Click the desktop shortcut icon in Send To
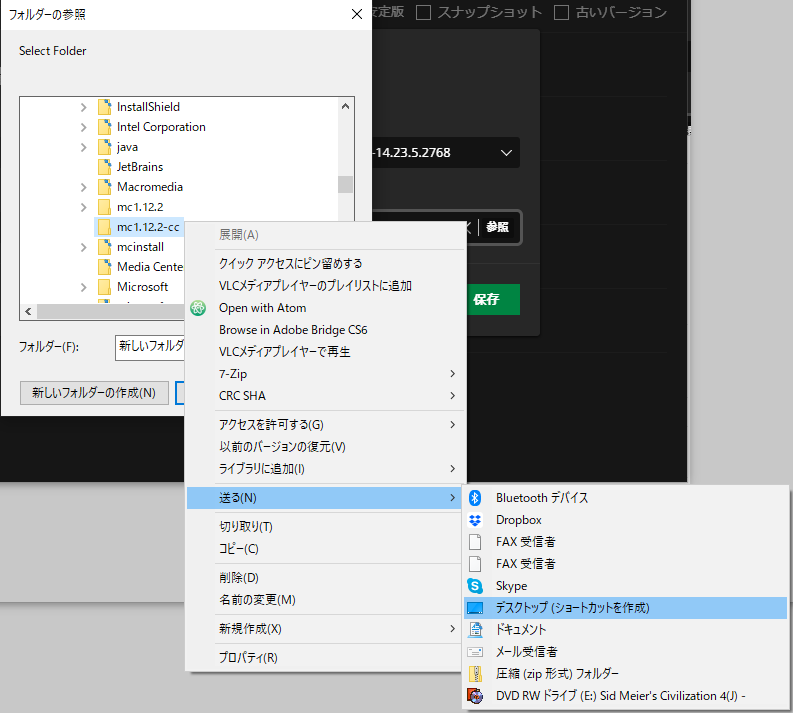Viewport: 793px width, 713px height. [x=475, y=608]
